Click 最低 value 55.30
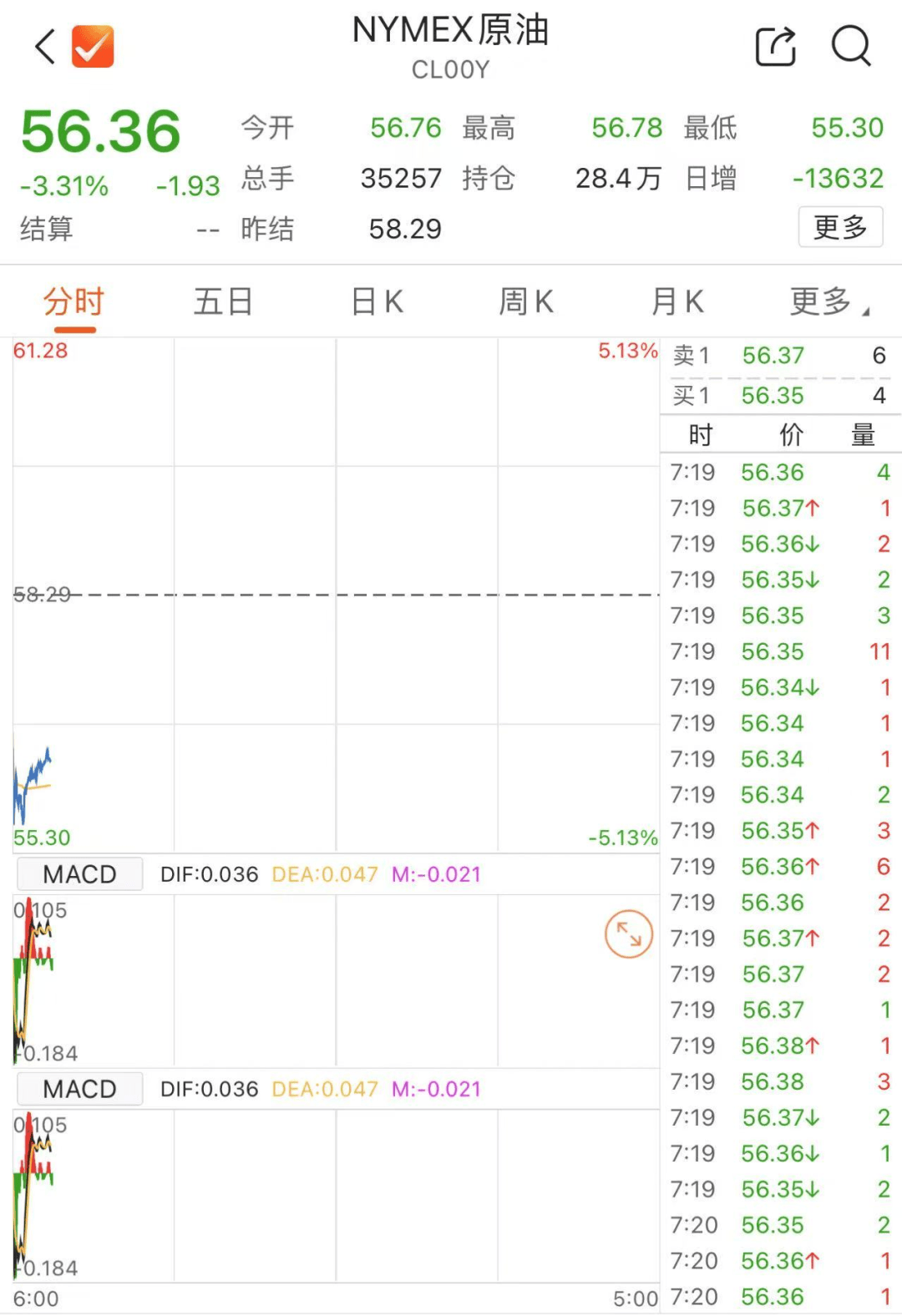Viewport: 902px width, 1316px height. pos(848,128)
